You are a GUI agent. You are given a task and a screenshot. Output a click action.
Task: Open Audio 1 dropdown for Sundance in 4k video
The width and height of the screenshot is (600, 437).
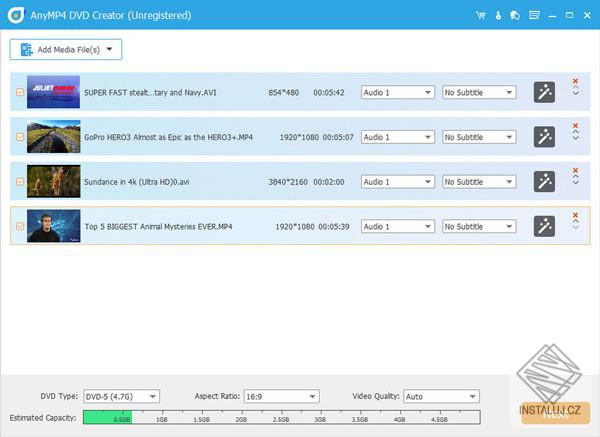(398, 182)
